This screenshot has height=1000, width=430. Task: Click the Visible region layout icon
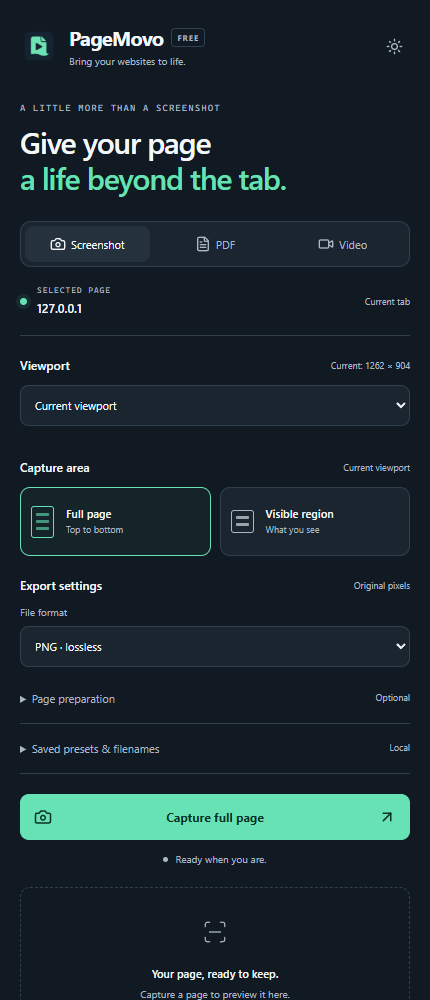click(242, 521)
